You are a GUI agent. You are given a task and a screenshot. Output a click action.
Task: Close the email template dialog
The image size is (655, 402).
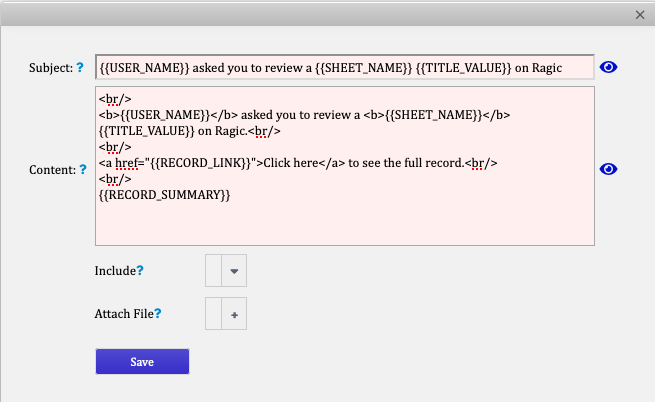tap(640, 15)
